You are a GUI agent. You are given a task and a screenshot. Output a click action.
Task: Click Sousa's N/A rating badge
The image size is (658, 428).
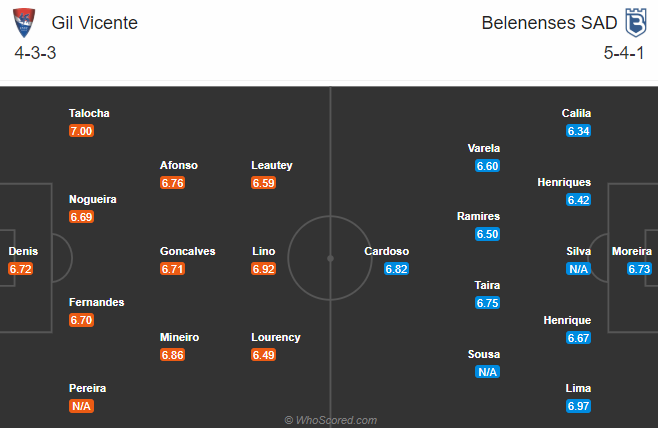tap(487, 372)
